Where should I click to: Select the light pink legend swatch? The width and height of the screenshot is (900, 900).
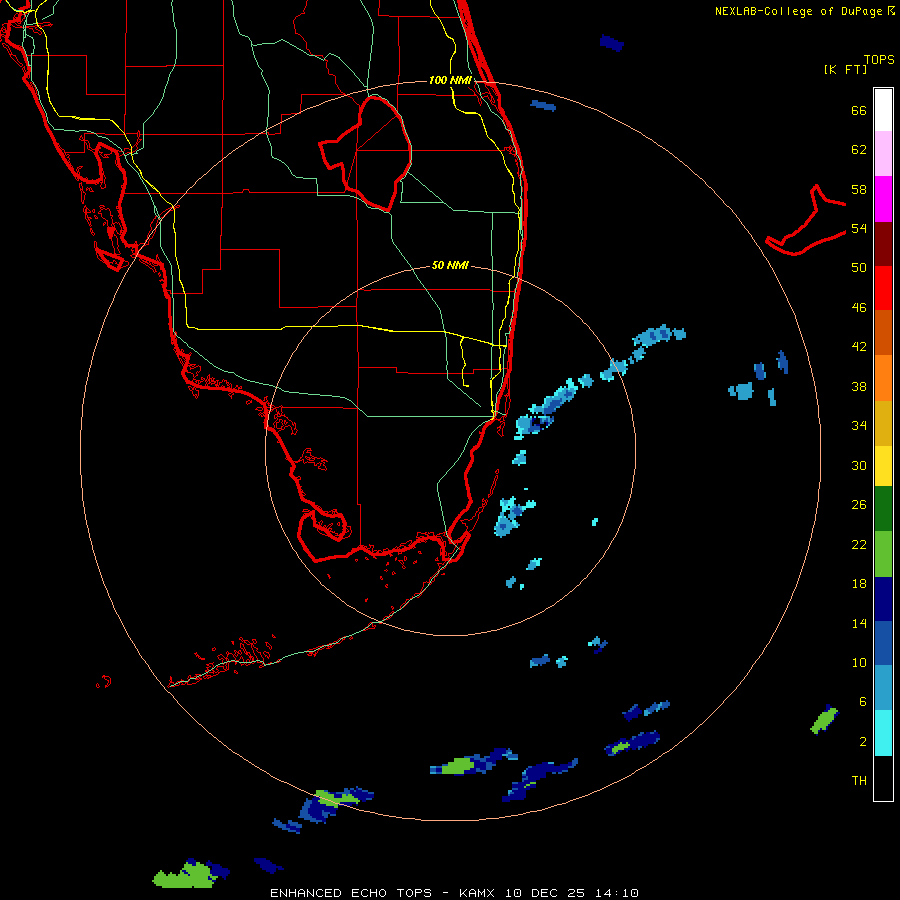point(883,153)
